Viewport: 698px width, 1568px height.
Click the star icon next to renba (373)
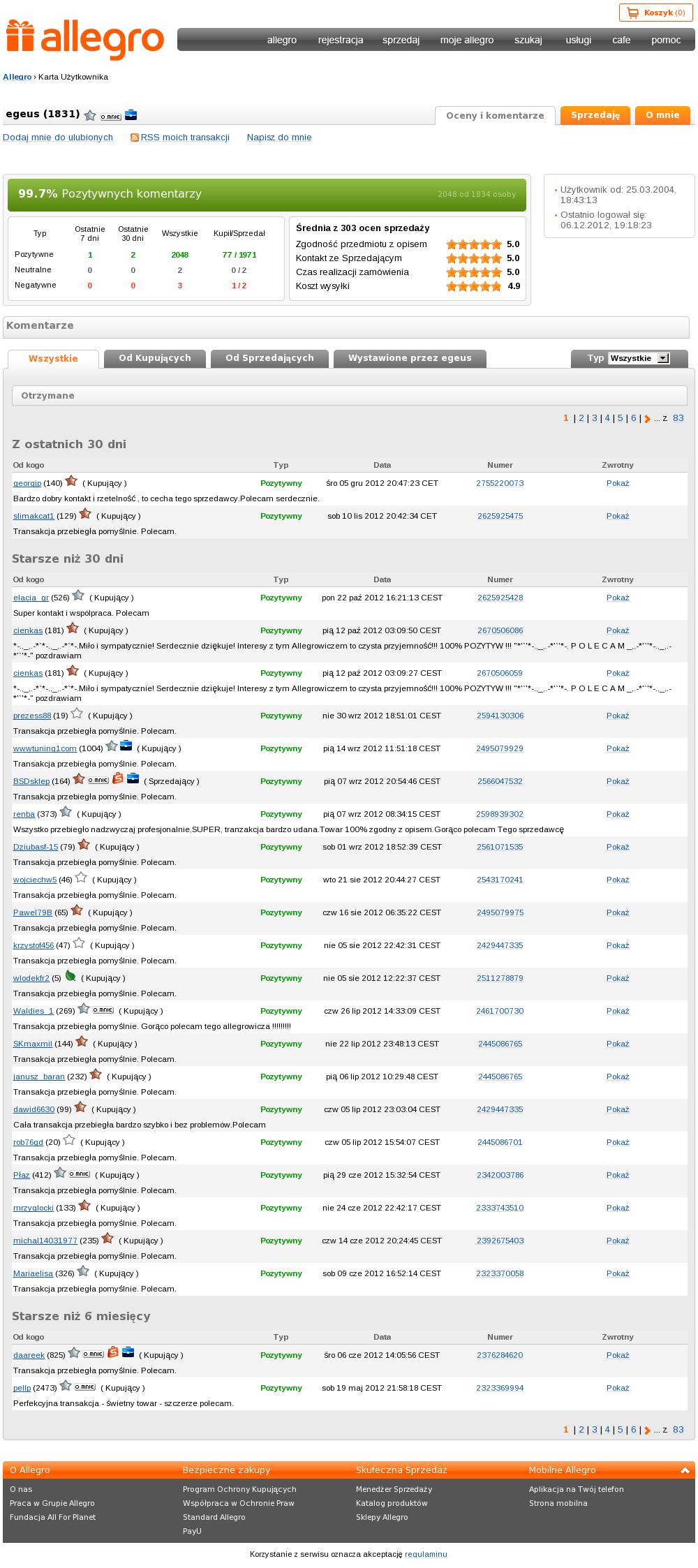pos(66,812)
